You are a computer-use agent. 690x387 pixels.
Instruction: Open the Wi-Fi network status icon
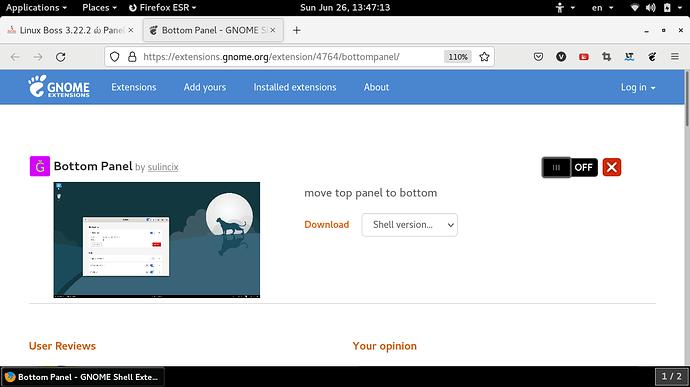click(635, 7)
